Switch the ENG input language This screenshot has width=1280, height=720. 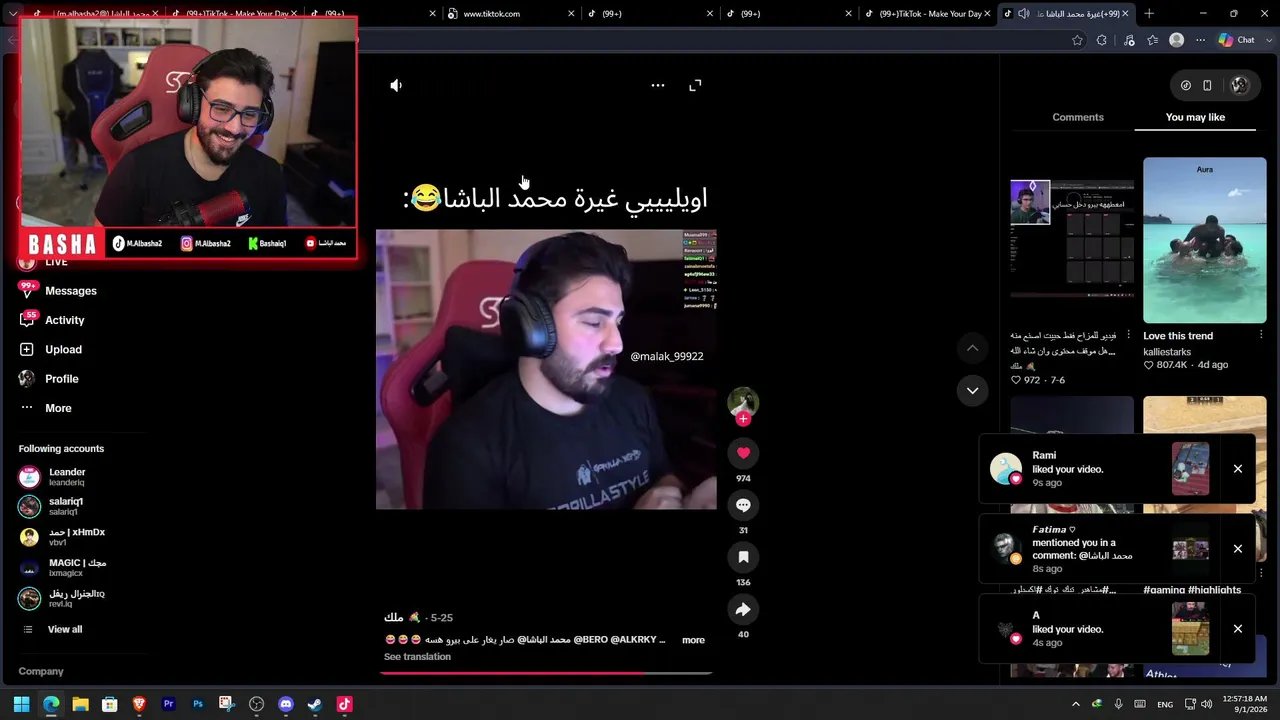pyautogui.click(x=1165, y=704)
